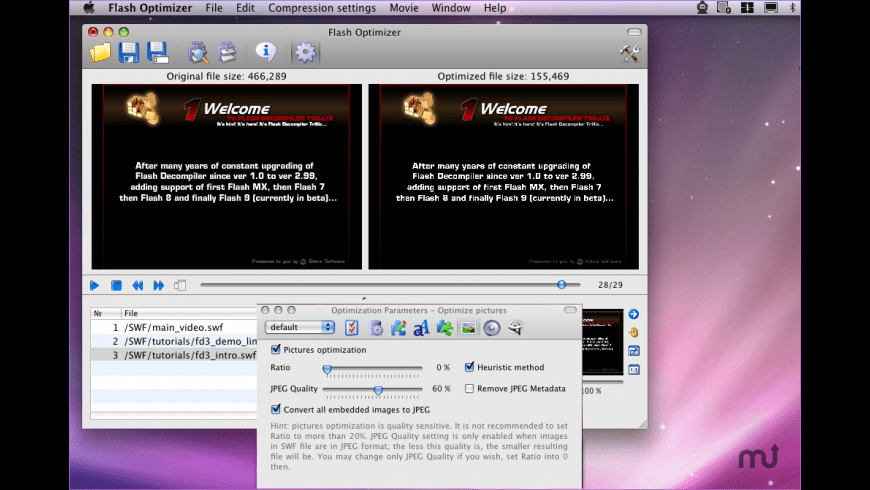Screen dimensions: 870x490
Task: Save using the first floppy disk icon
Action: pos(129,53)
